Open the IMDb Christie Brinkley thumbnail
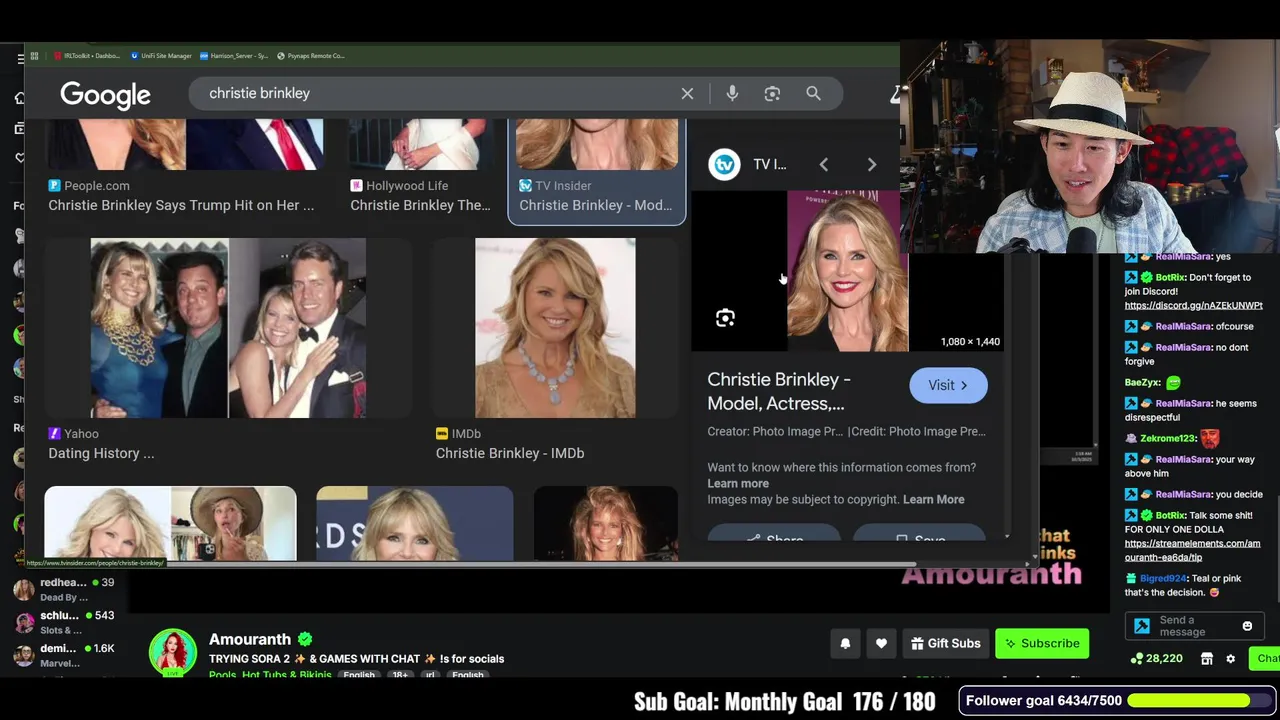The height and width of the screenshot is (720, 1280). coord(555,327)
